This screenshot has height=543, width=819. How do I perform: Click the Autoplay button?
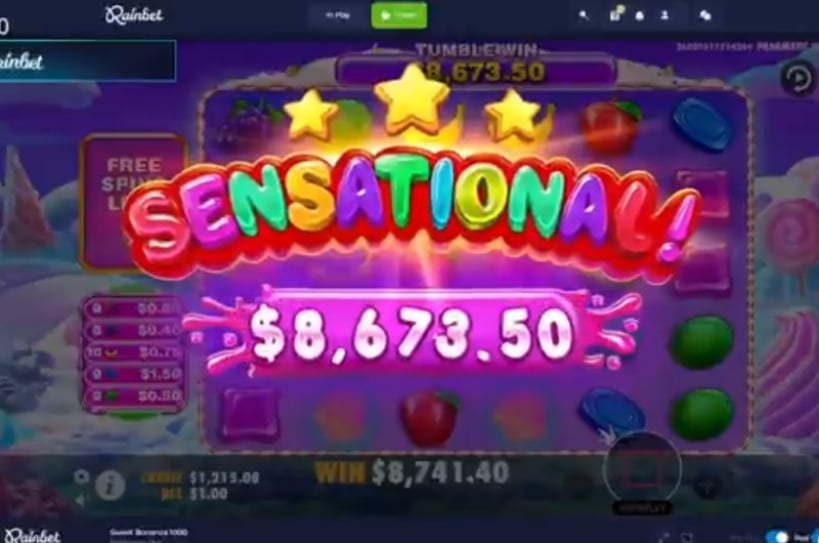click(642, 508)
